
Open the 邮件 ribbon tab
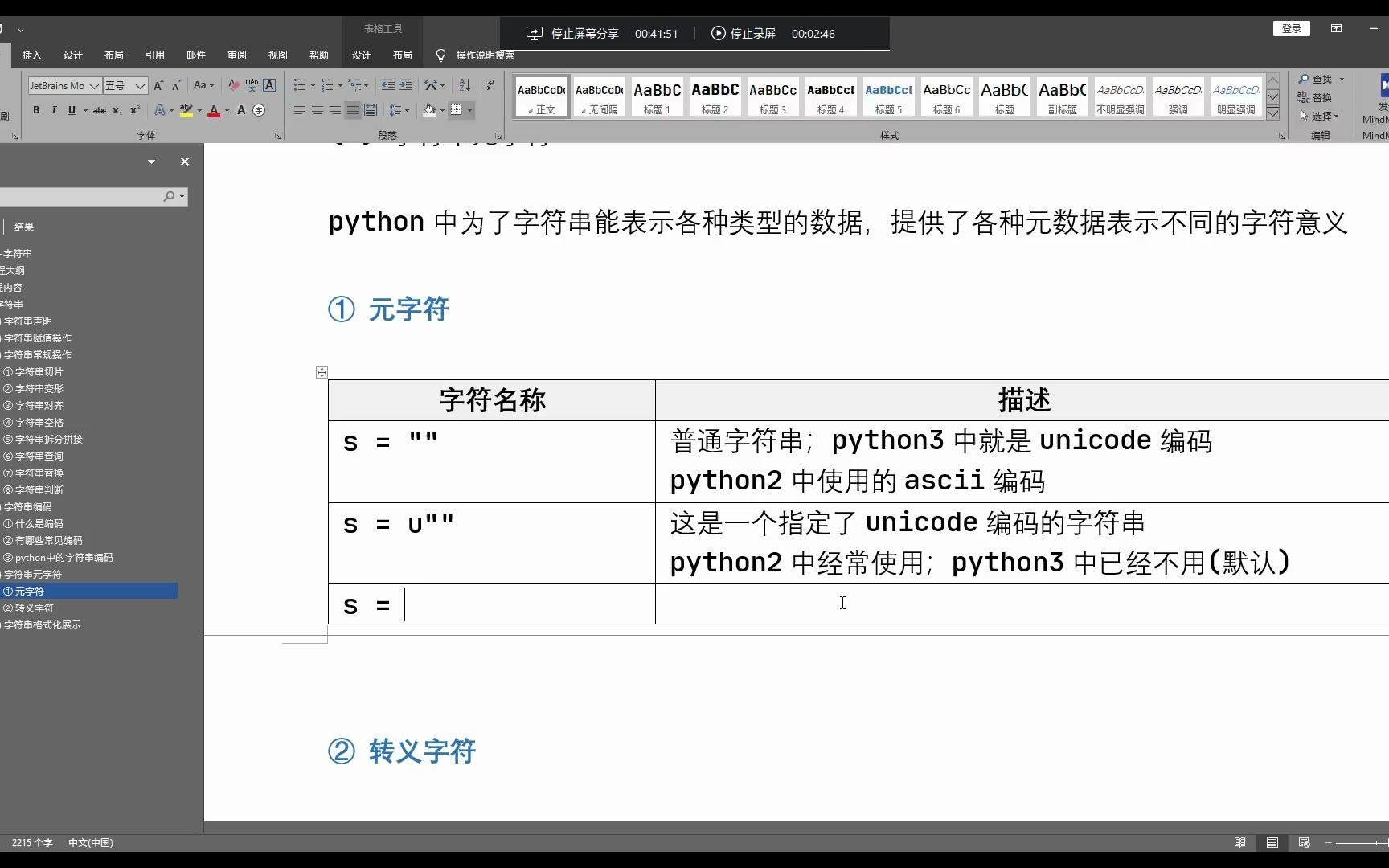(196, 55)
